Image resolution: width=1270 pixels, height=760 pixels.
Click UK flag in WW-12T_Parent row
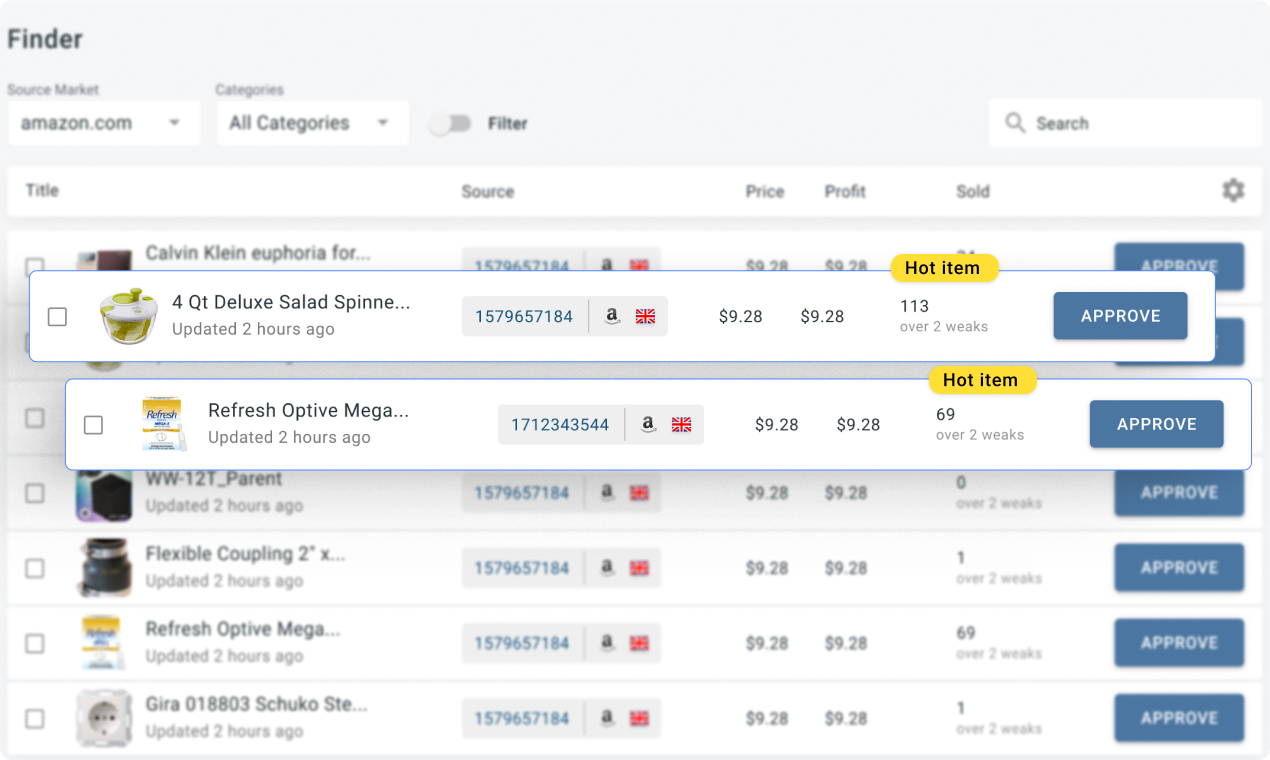point(639,492)
